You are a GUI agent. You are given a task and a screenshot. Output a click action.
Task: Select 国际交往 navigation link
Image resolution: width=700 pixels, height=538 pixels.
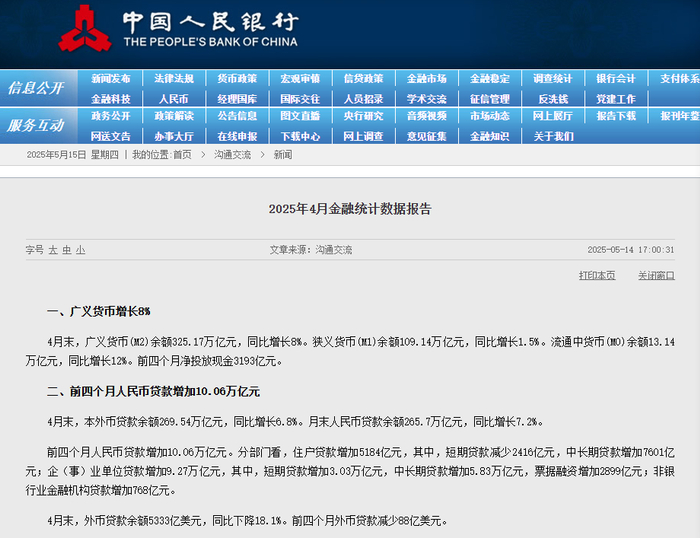tap(300, 99)
